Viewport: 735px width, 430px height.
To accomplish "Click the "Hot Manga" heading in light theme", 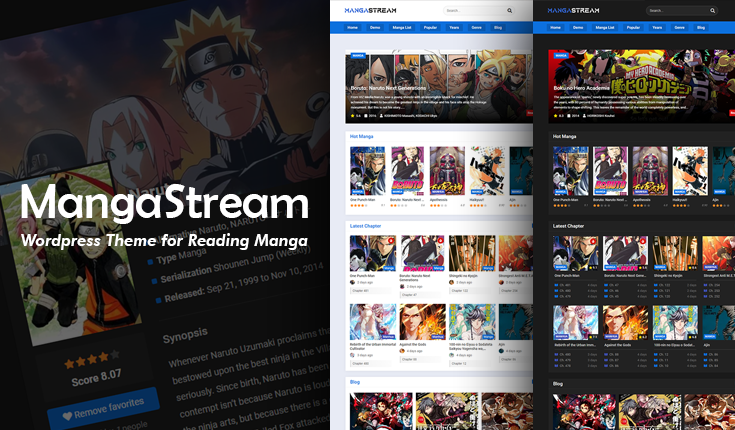I will pyautogui.click(x=361, y=136).
